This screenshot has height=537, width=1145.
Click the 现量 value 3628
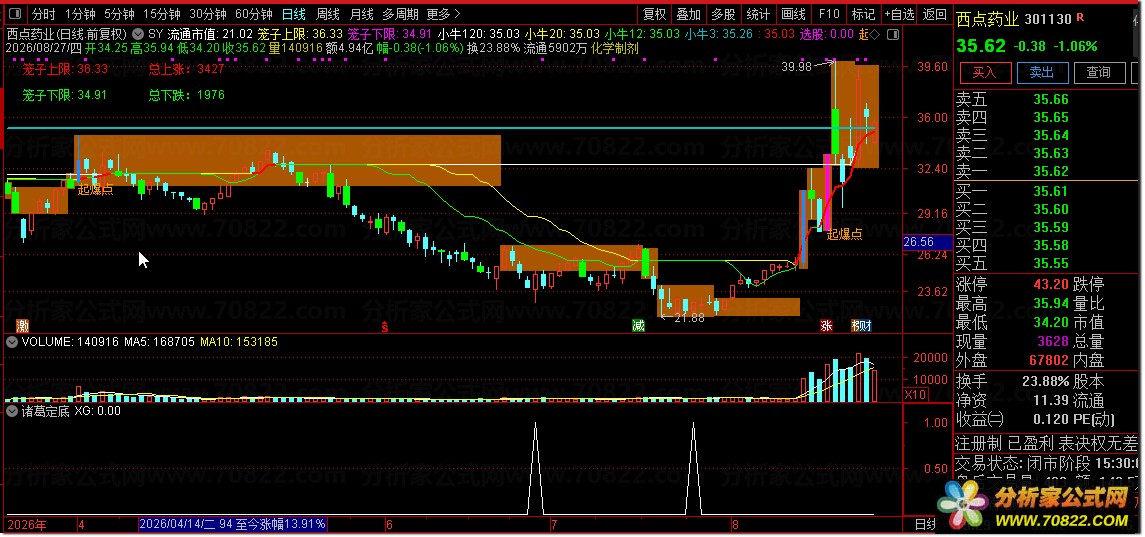(x=1054, y=341)
